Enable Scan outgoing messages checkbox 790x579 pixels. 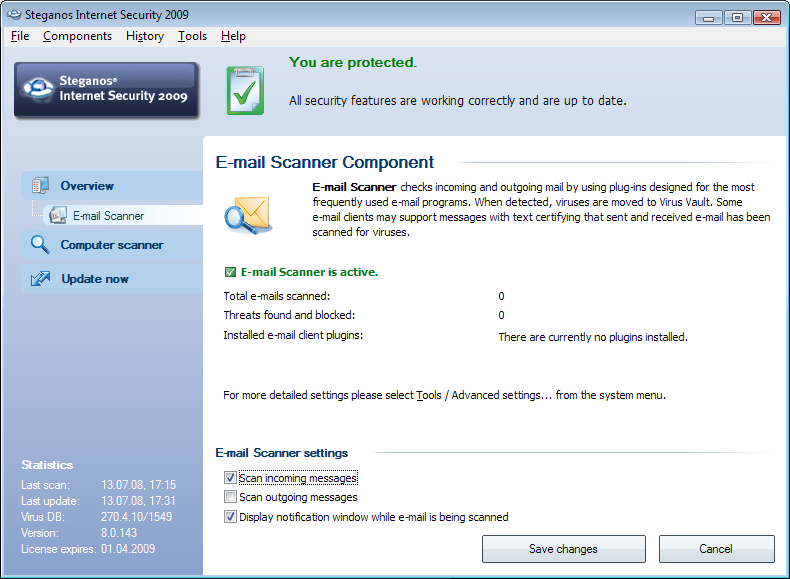click(x=230, y=497)
